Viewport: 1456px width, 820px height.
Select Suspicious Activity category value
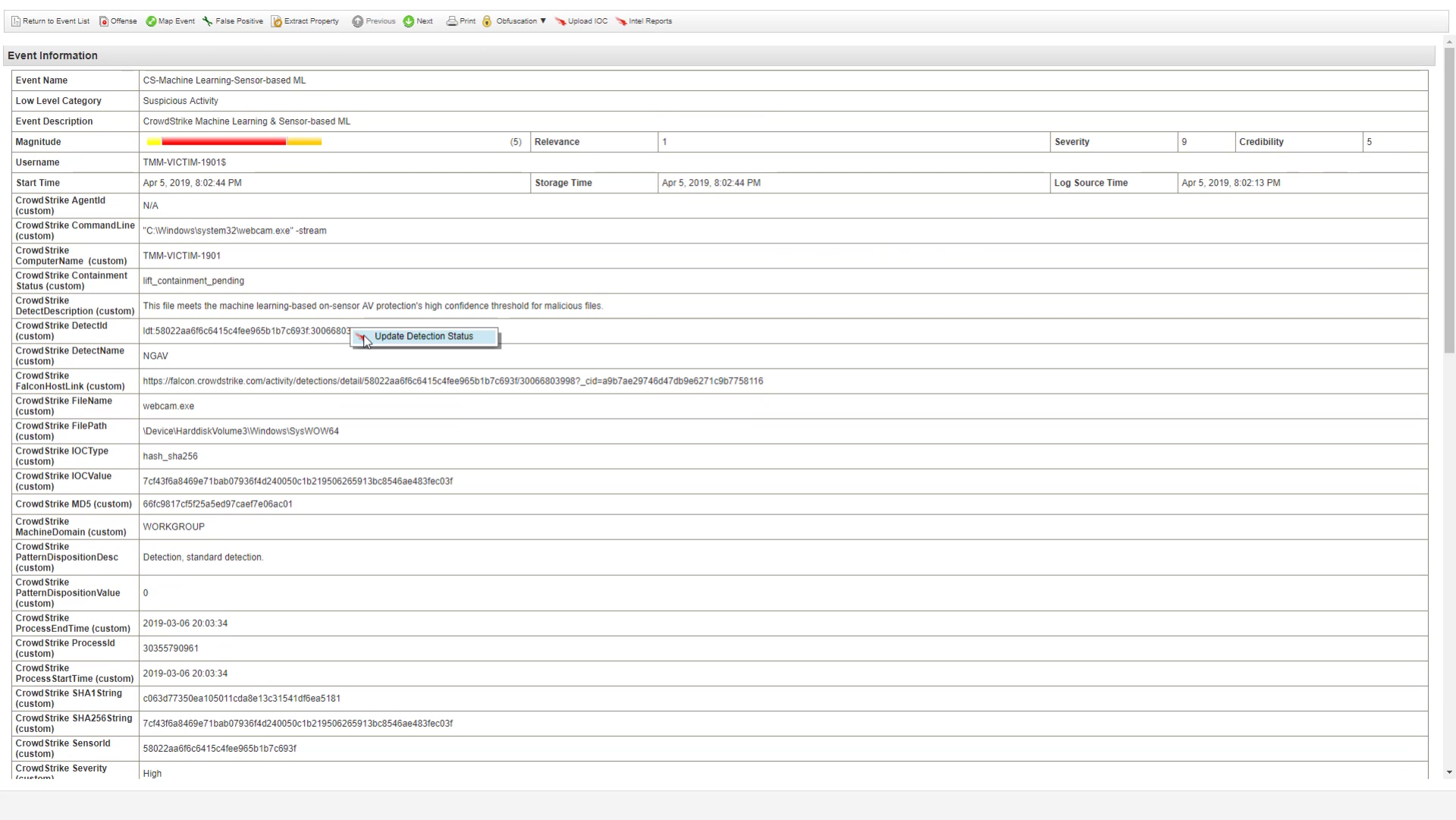(x=180, y=101)
